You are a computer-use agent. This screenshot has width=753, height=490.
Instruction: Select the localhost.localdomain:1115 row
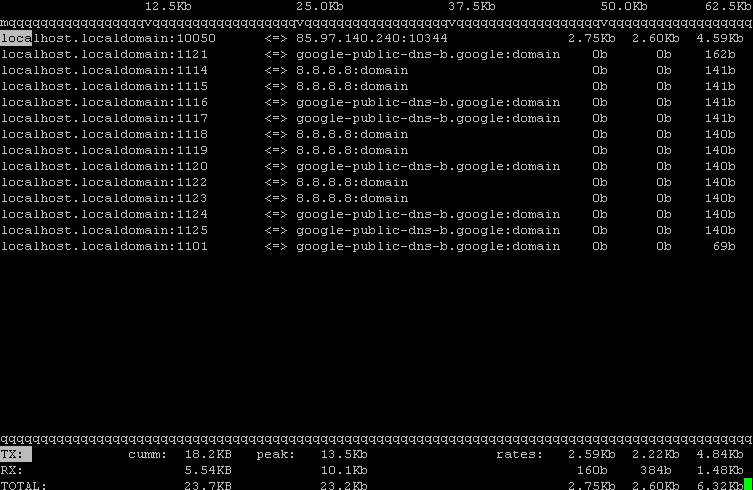point(368,86)
